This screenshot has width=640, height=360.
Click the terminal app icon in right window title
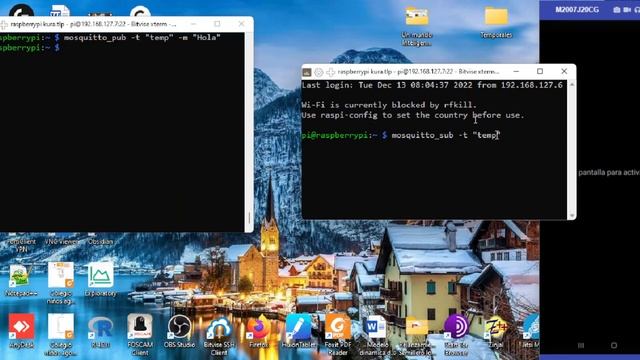click(307, 72)
